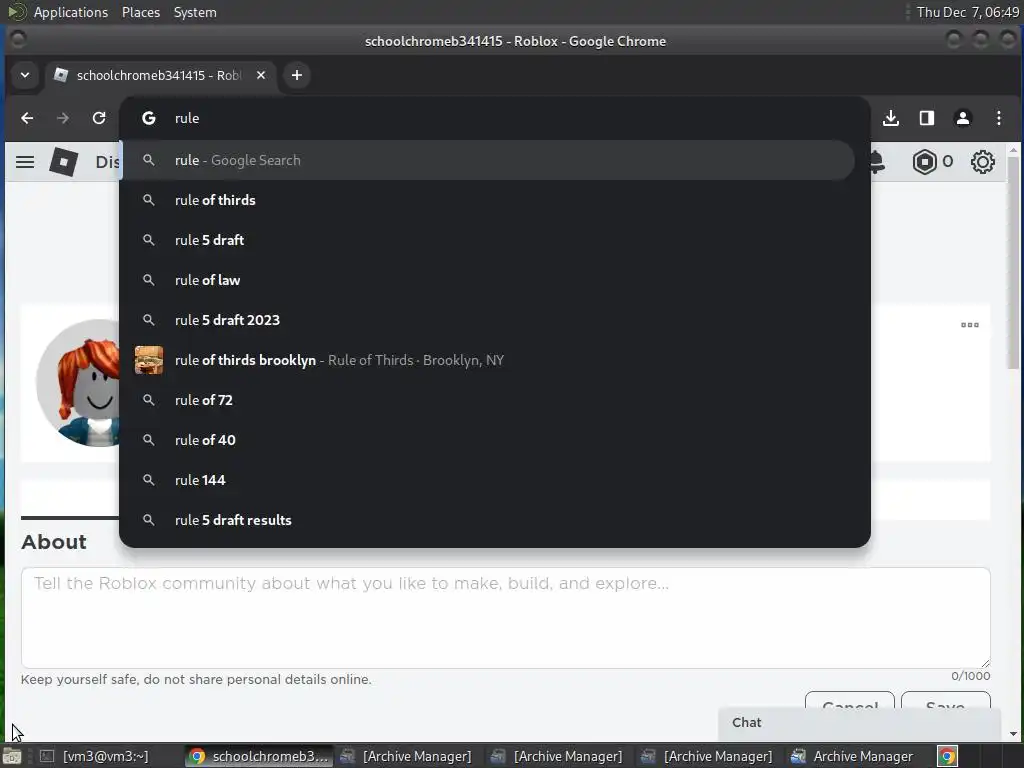Switch to schoolchromeb3 Chrome taskbar item
Viewport: 1024px width, 768px height.
point(259,756)
